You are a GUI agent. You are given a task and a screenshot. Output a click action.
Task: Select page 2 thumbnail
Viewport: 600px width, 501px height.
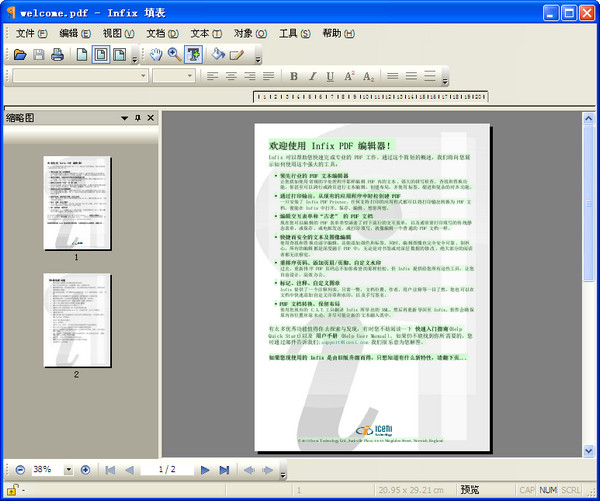pos(76,319)
